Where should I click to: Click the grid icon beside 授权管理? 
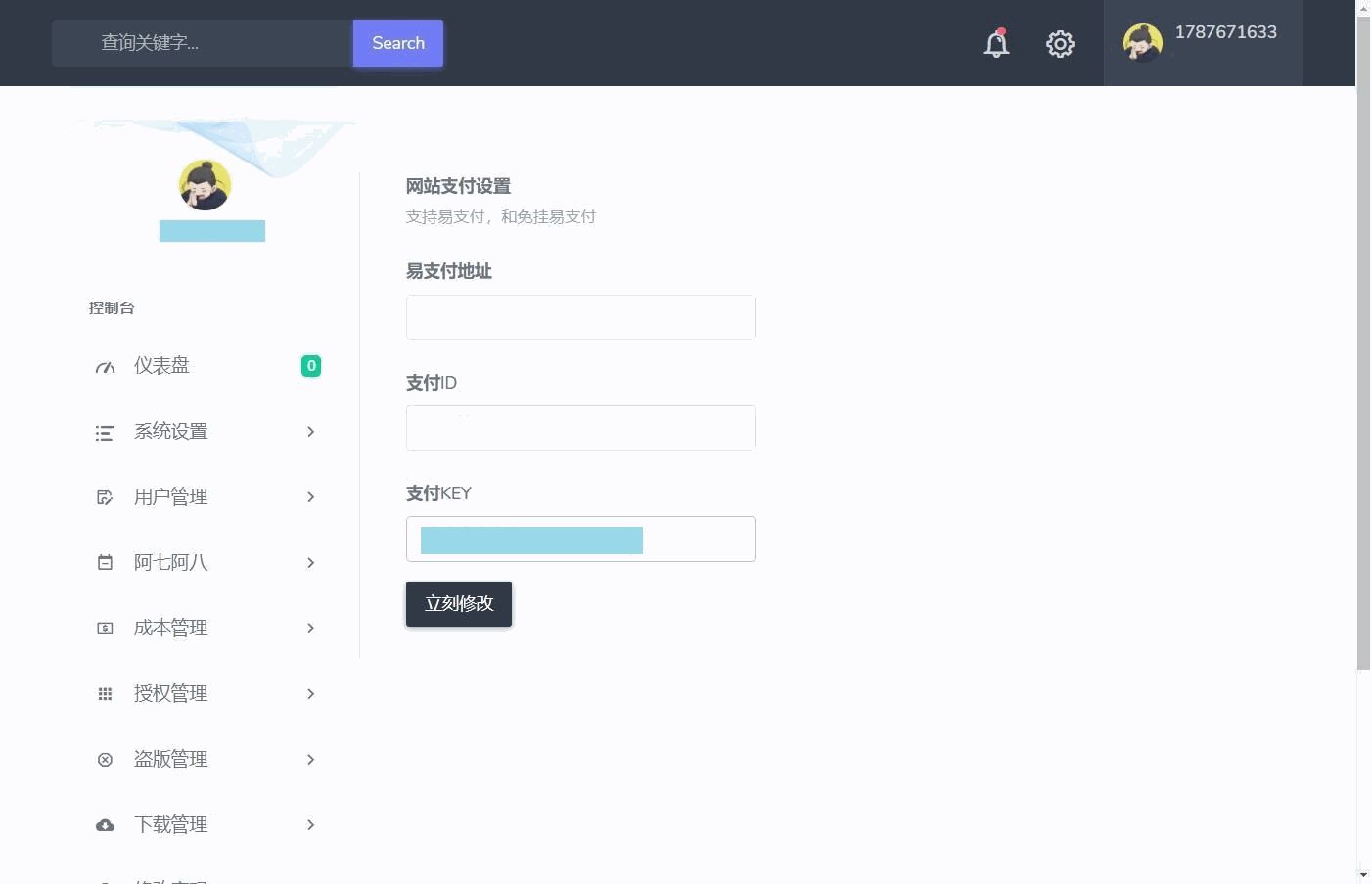[x=105, y=694]
